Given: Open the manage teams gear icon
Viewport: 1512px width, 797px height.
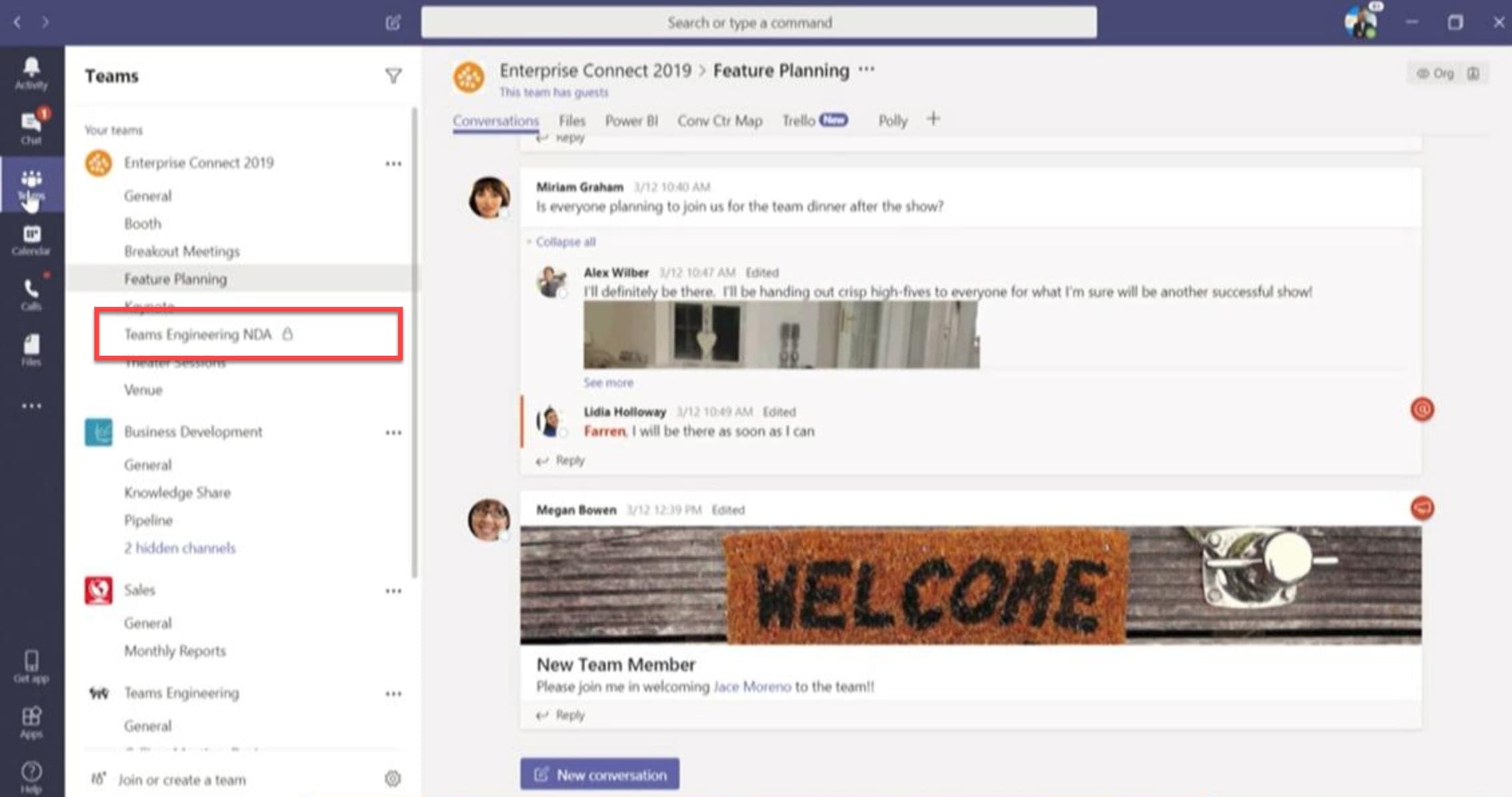Looking at the screenshot, I should (393, 778).
